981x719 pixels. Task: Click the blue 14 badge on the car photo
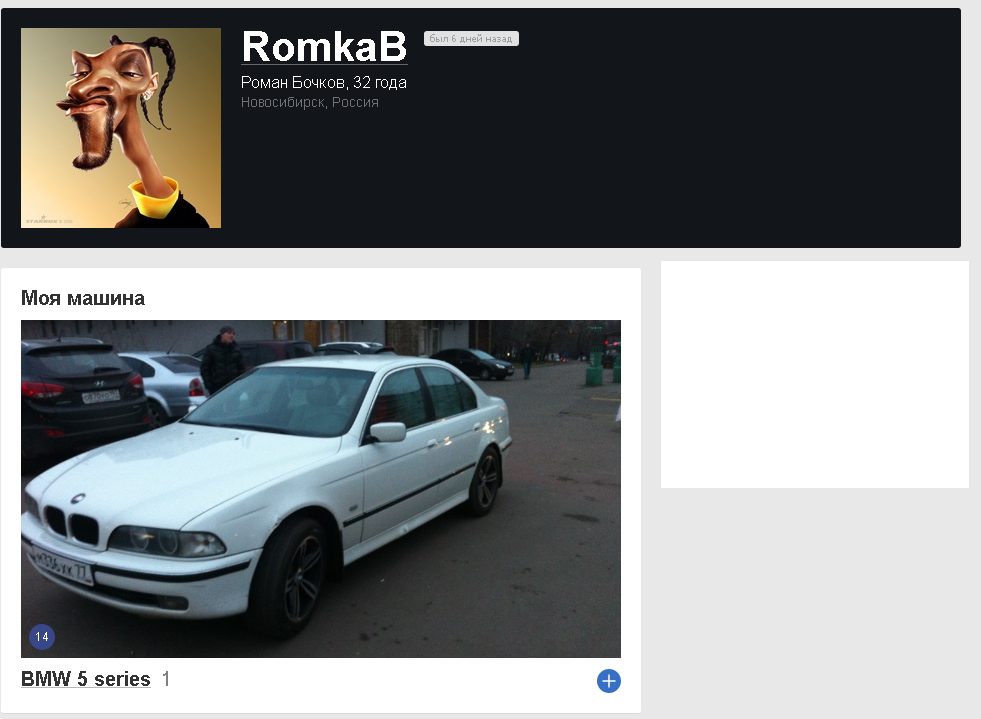[x=42, y=636]
